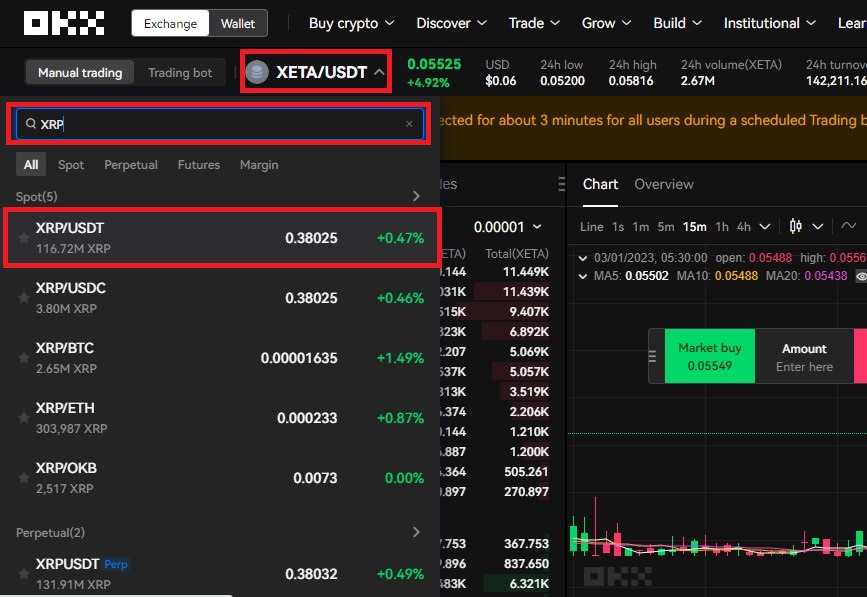Select the 1s timeframe
The width and height of the screenshot is (867, 597).
point(618,227)
